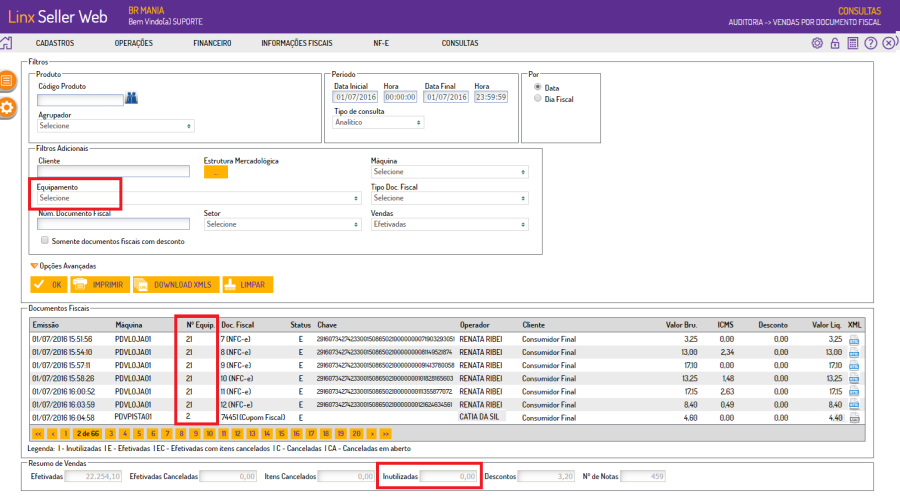This screenshot has height=497, width=900.
Task: Click the Código Produto input field
Action: click(79, 98)
